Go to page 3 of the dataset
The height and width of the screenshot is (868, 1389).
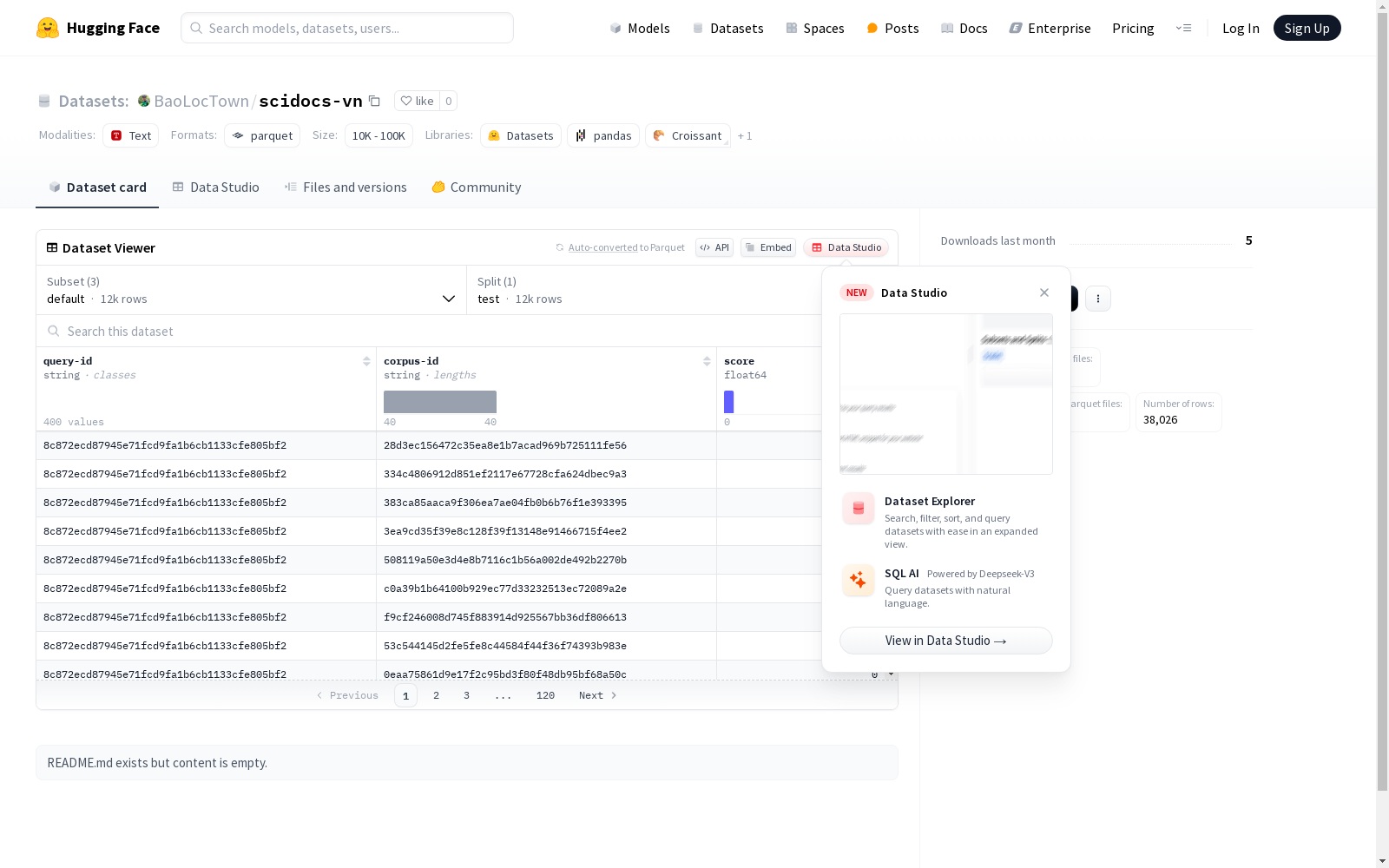pyautogui.click(x=466, y=695)
